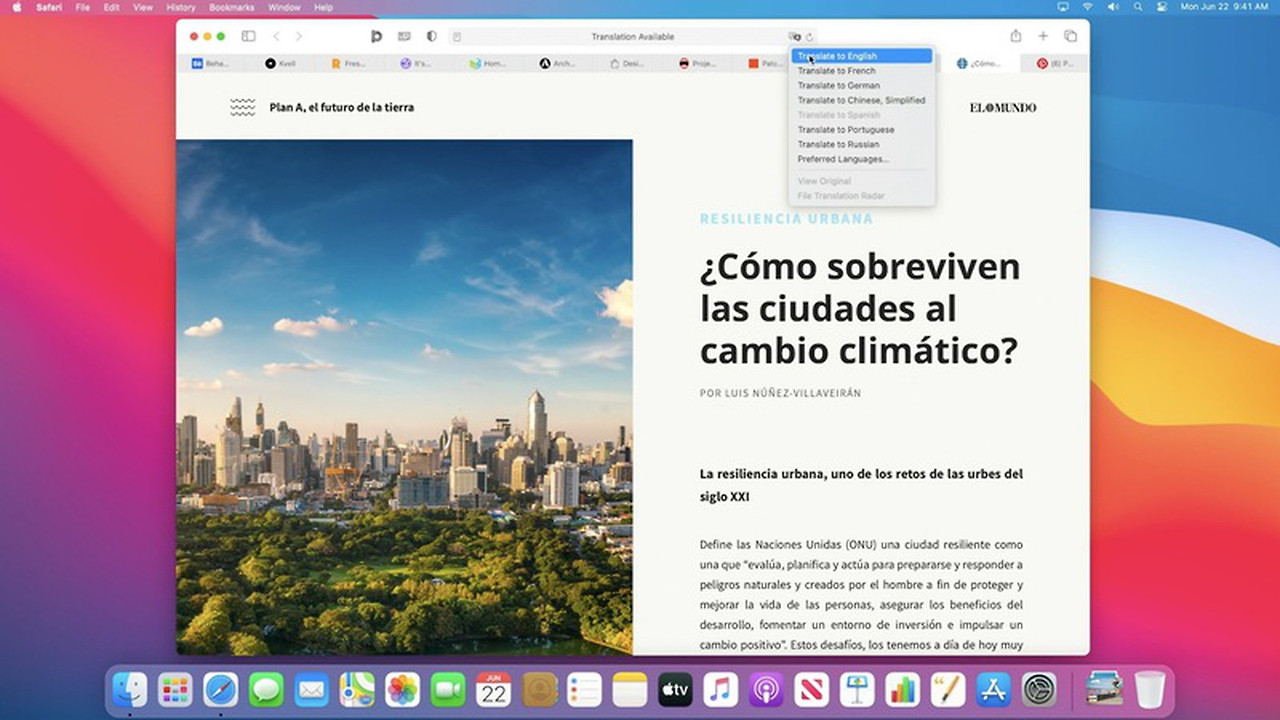1280x720 pixels.
Task: Click the translate icon in address bar
Action: coord(794,37)
